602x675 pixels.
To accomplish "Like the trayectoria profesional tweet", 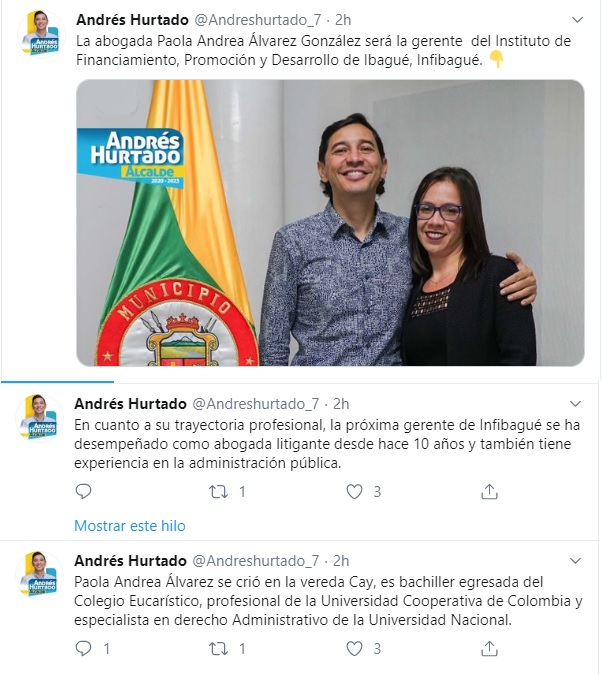I will [x=354, y=492].
